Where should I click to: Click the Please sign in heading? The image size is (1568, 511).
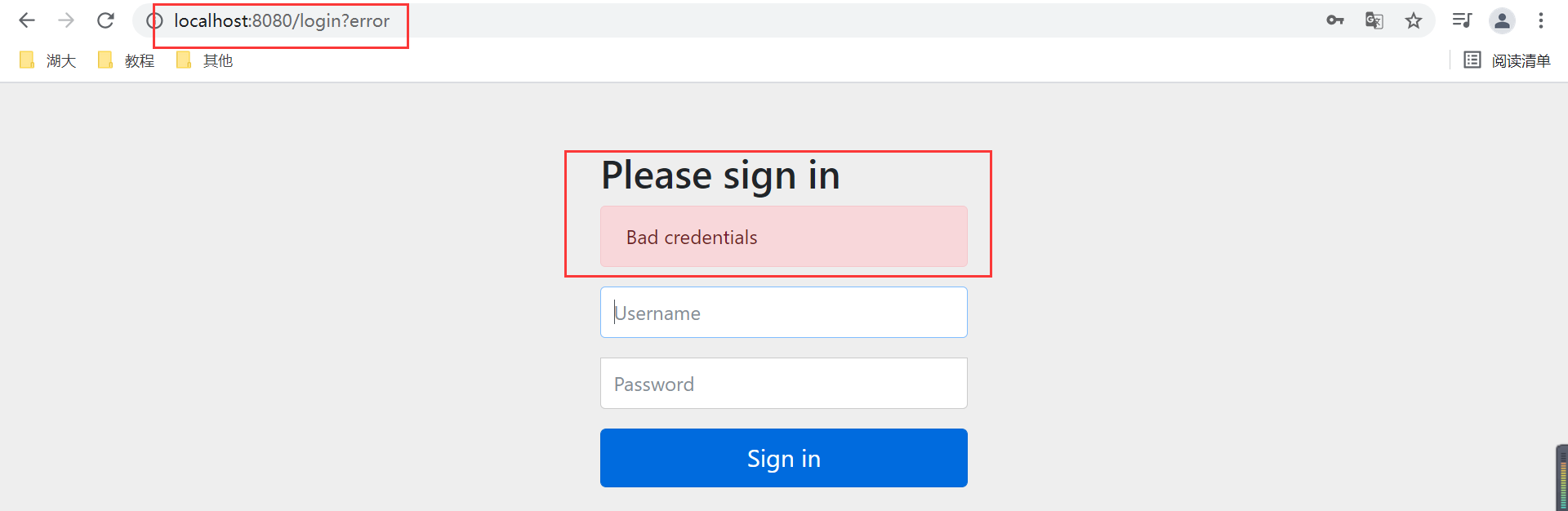[x=720, y=176]
